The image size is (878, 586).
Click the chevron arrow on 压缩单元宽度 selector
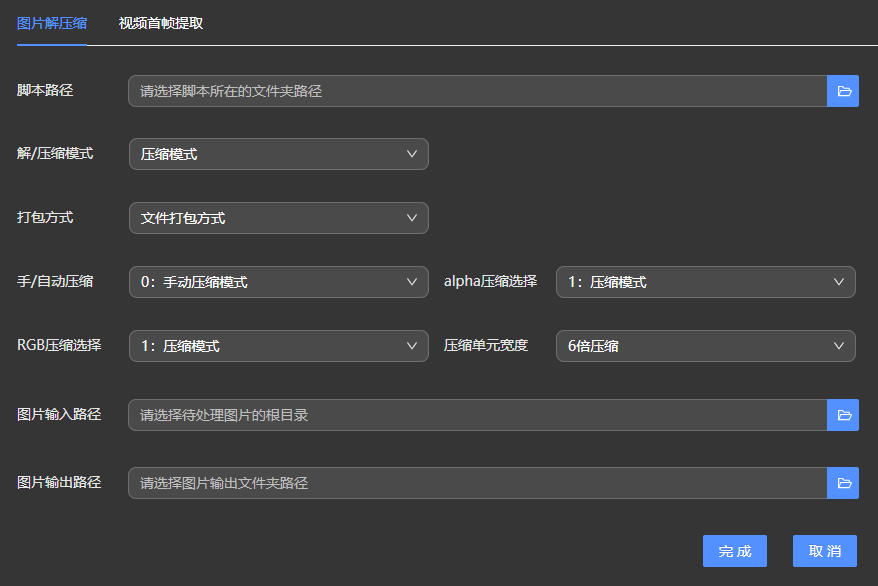839,346
